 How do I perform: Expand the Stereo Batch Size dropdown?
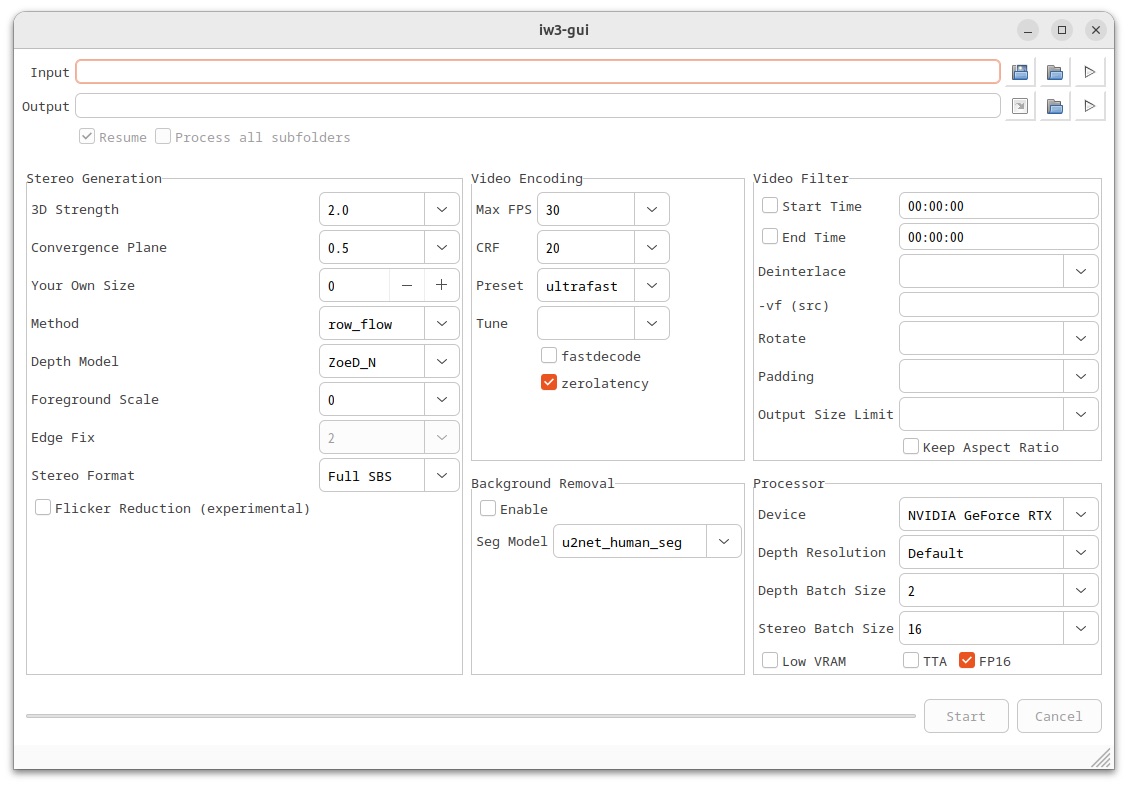1081,629
